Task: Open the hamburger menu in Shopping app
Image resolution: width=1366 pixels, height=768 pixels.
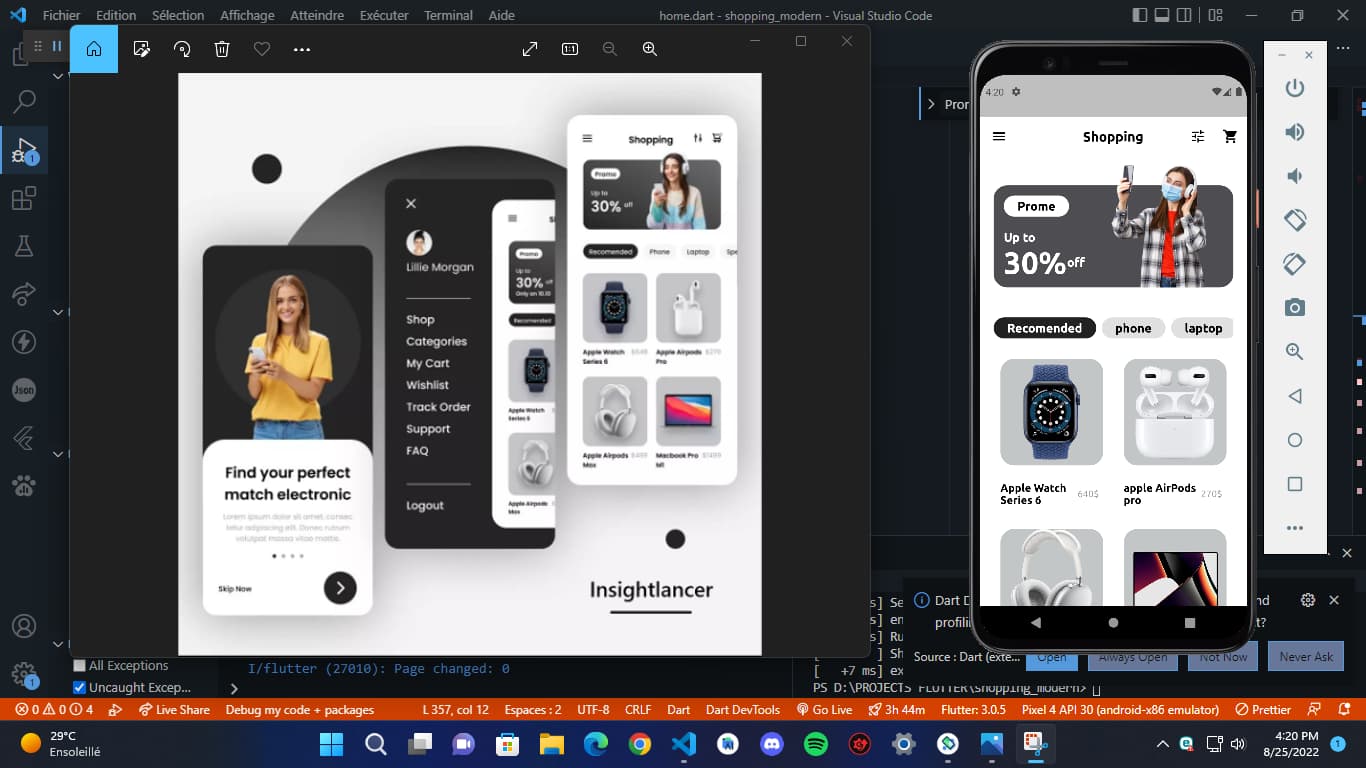Action: click(x=998, y=137)
